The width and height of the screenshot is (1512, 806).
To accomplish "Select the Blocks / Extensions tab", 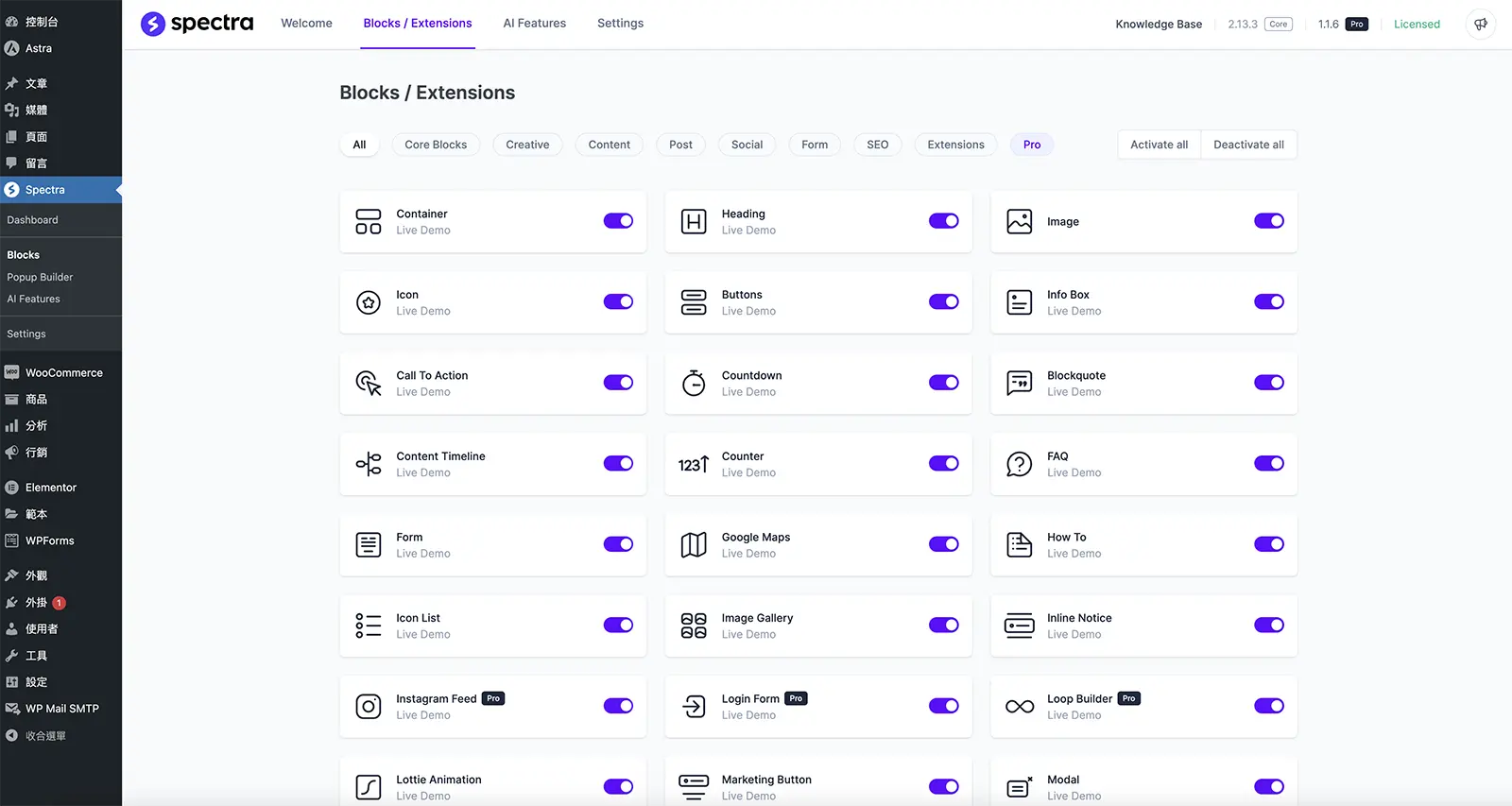I will 418,24.
